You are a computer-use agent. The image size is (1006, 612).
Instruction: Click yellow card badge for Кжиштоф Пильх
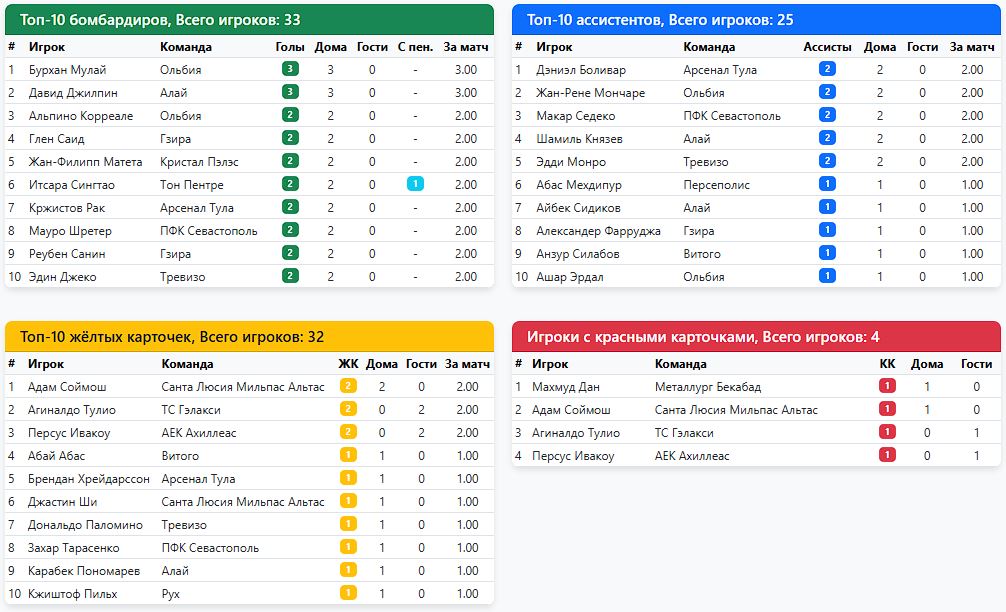tap(348, 593)
